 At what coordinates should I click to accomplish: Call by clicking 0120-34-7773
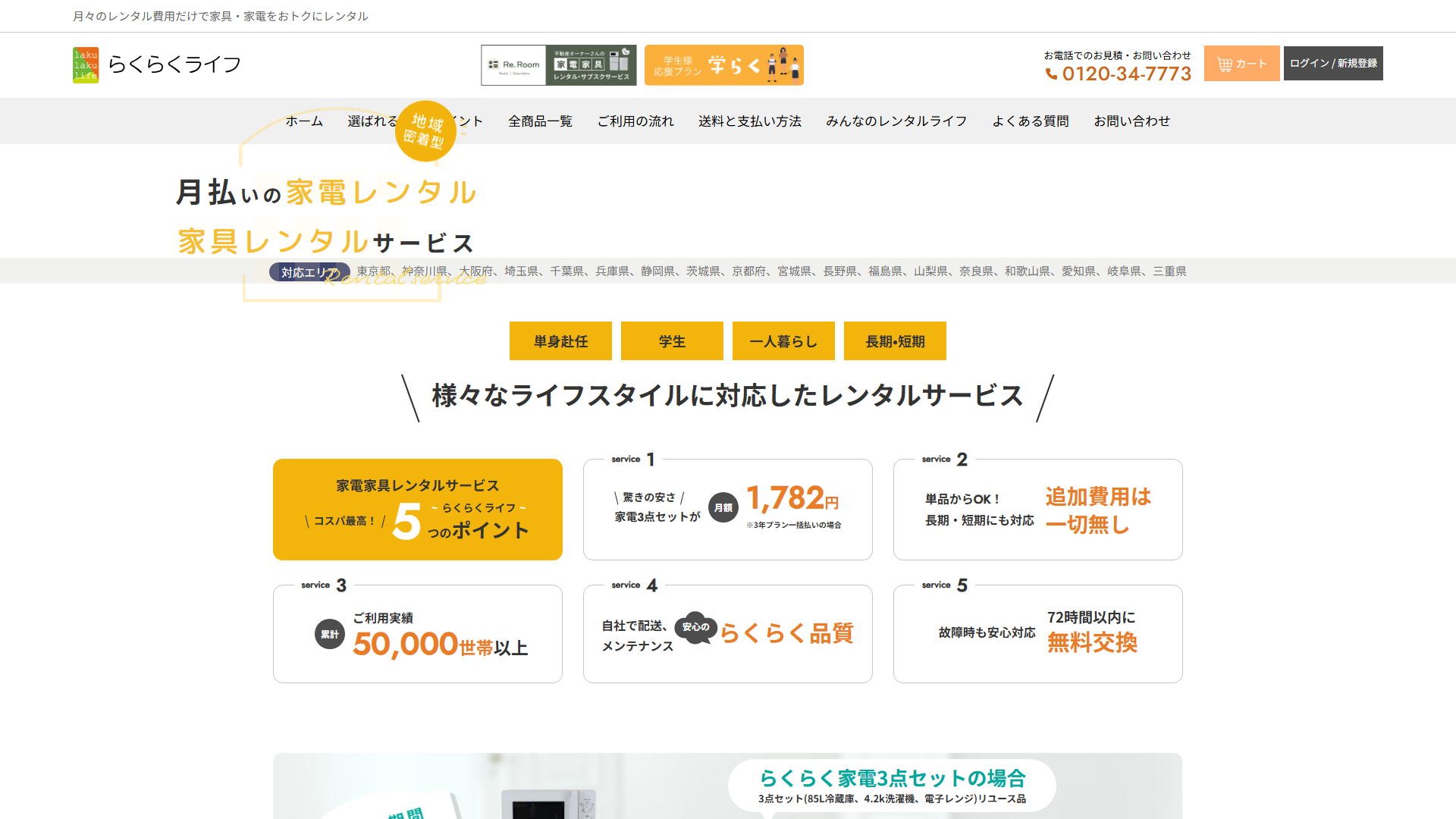pos(1126,74)
